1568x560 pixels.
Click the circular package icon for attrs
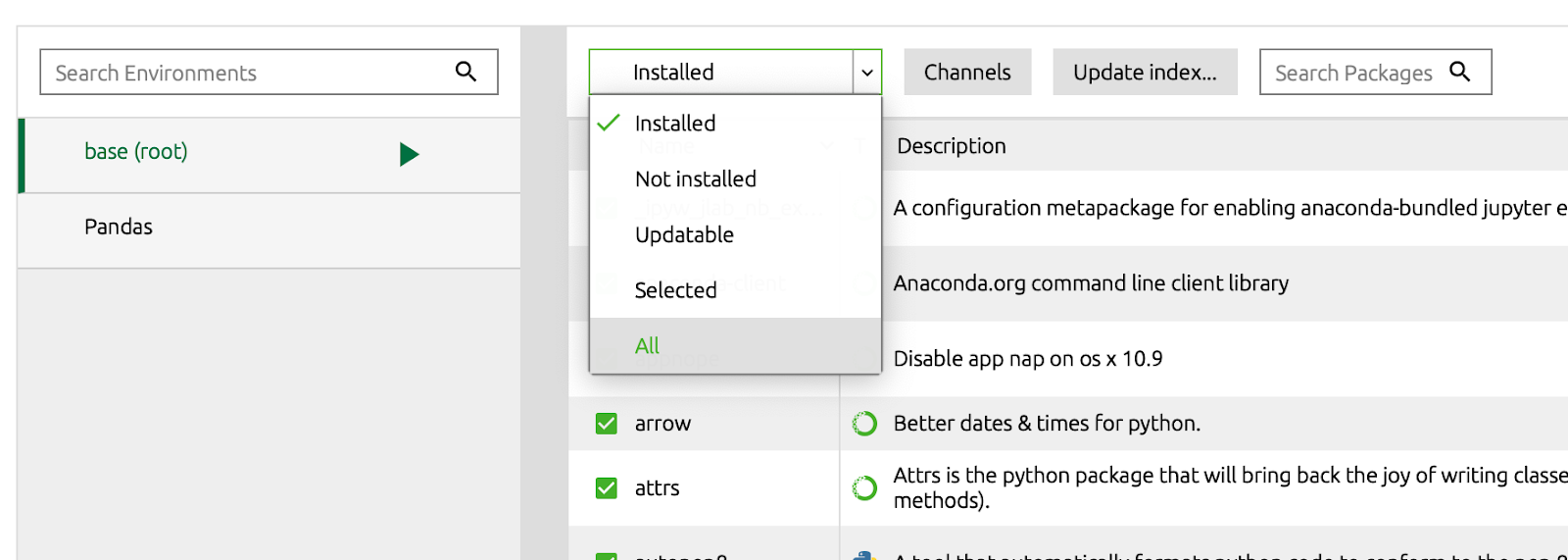864,487
